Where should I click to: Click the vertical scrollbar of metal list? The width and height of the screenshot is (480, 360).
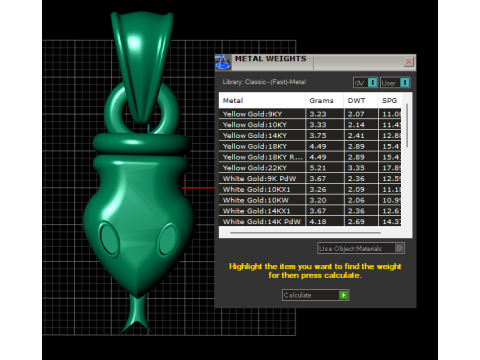click(x=407, y=125)
